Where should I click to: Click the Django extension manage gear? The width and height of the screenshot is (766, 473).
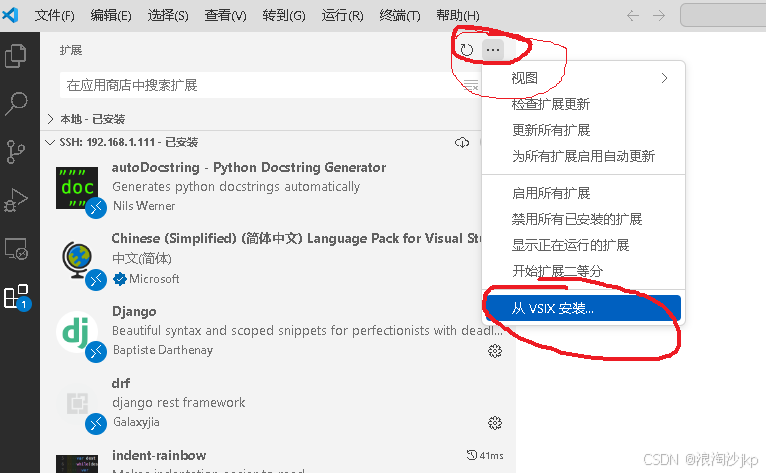click(495, 350)
